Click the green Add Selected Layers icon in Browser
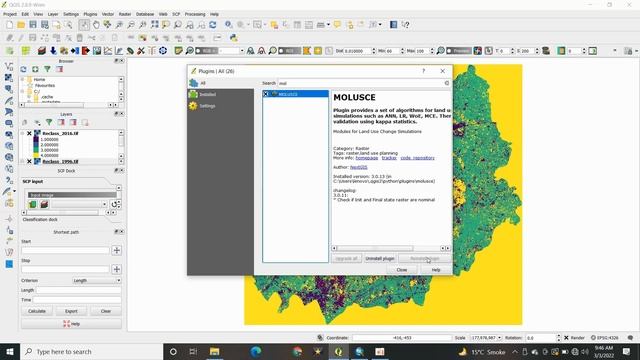The height and width of the screenshot is (360, 640). [x=36, y=69]
